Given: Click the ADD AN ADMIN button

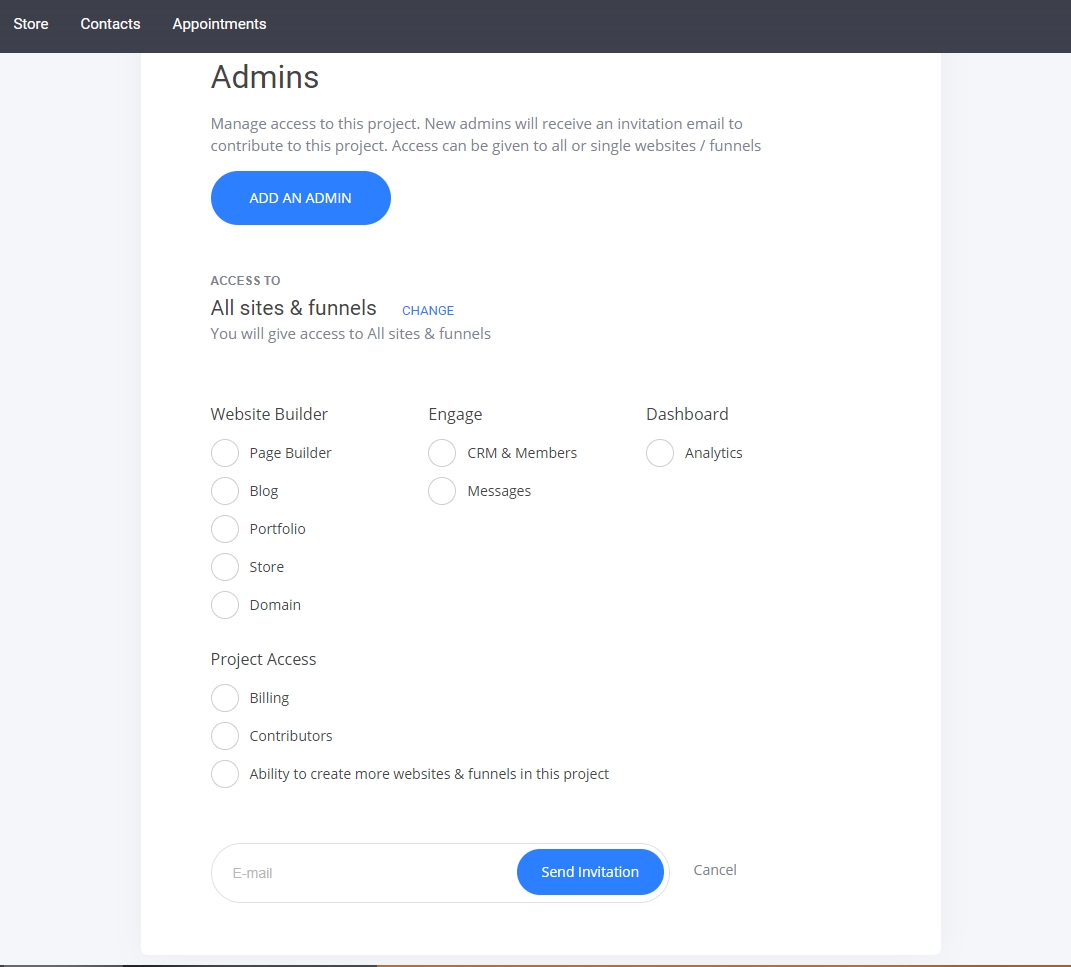Looking at the screenshot, I should coord(300,198).
